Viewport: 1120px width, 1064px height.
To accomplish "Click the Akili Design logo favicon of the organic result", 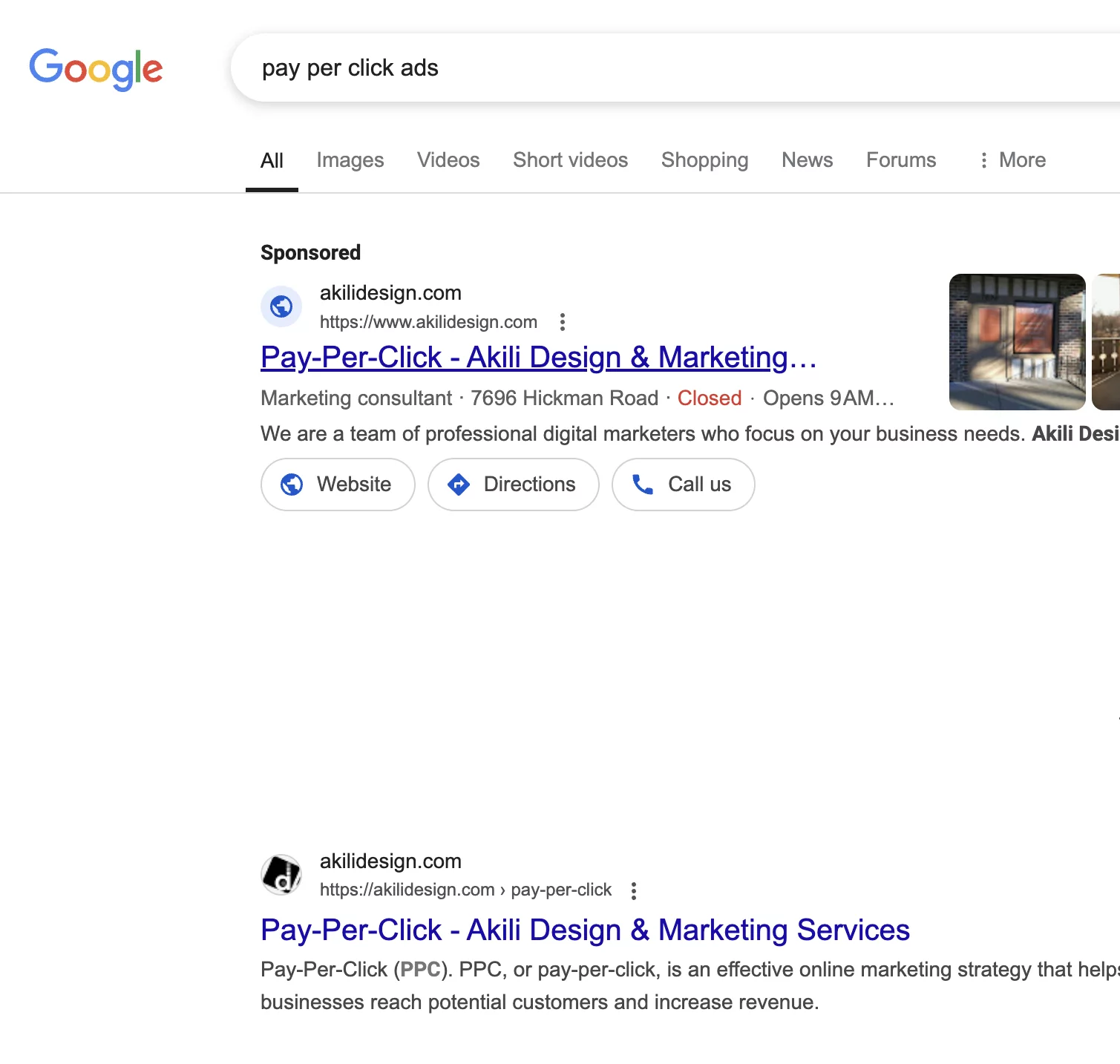I will coord(281,875).
